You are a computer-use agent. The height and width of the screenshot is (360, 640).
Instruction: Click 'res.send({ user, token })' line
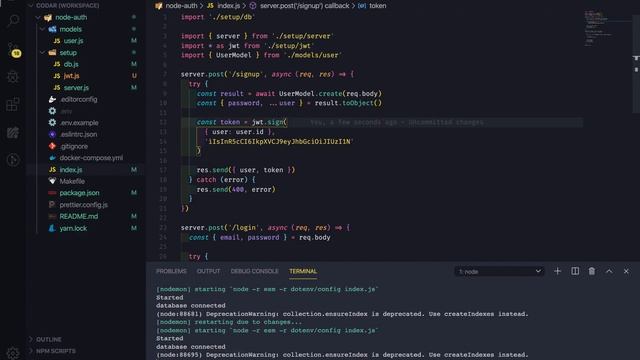[246, 170]
